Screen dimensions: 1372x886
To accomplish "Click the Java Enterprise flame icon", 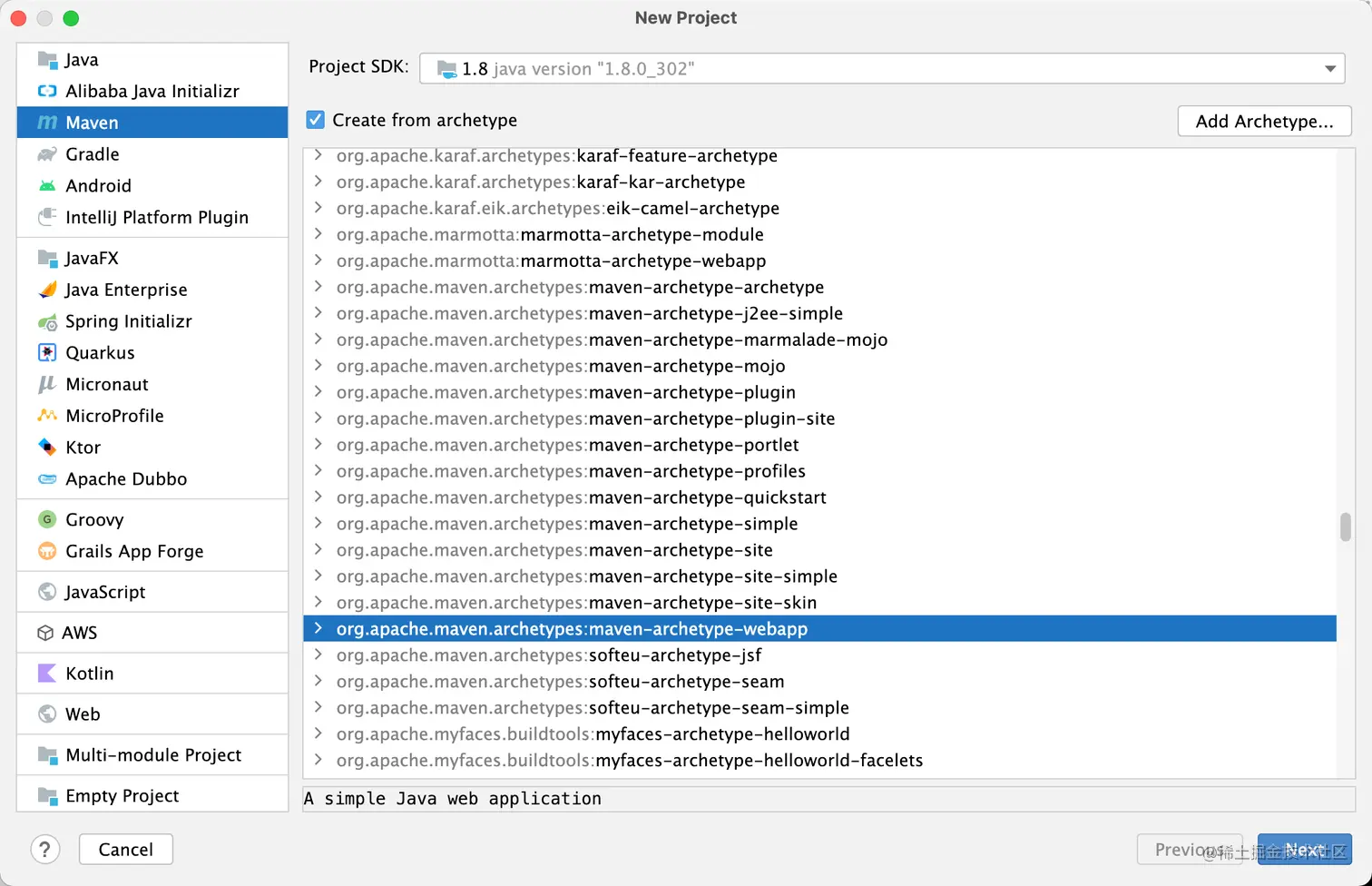I will 47,290.
